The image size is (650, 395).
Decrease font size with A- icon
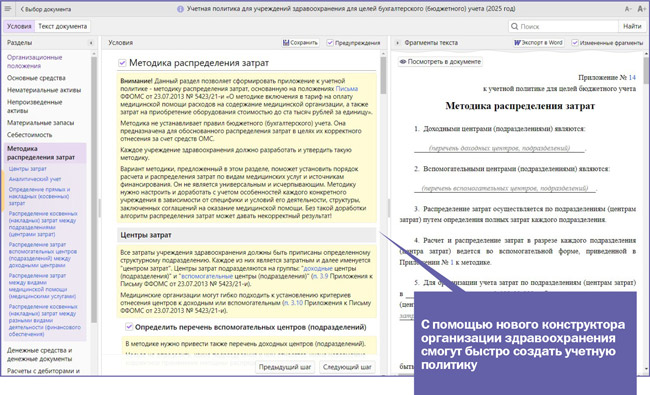[628, 9]
